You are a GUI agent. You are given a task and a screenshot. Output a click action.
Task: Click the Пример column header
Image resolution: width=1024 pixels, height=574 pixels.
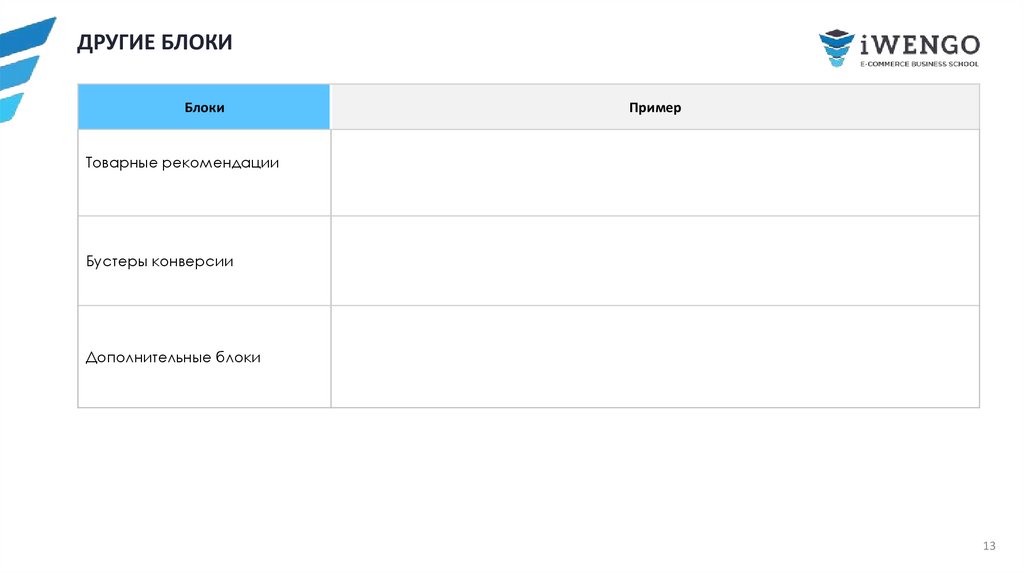pos(655,107)
